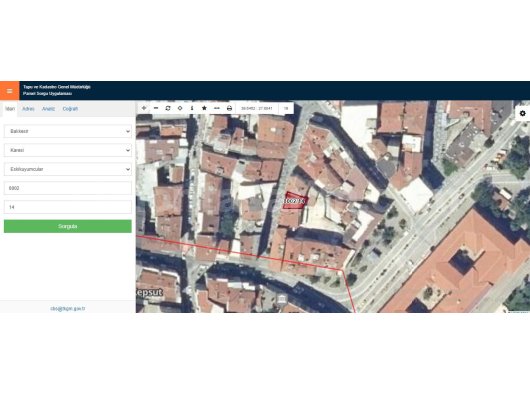Click the block number 6902 input field

click(x=68, y=188)
